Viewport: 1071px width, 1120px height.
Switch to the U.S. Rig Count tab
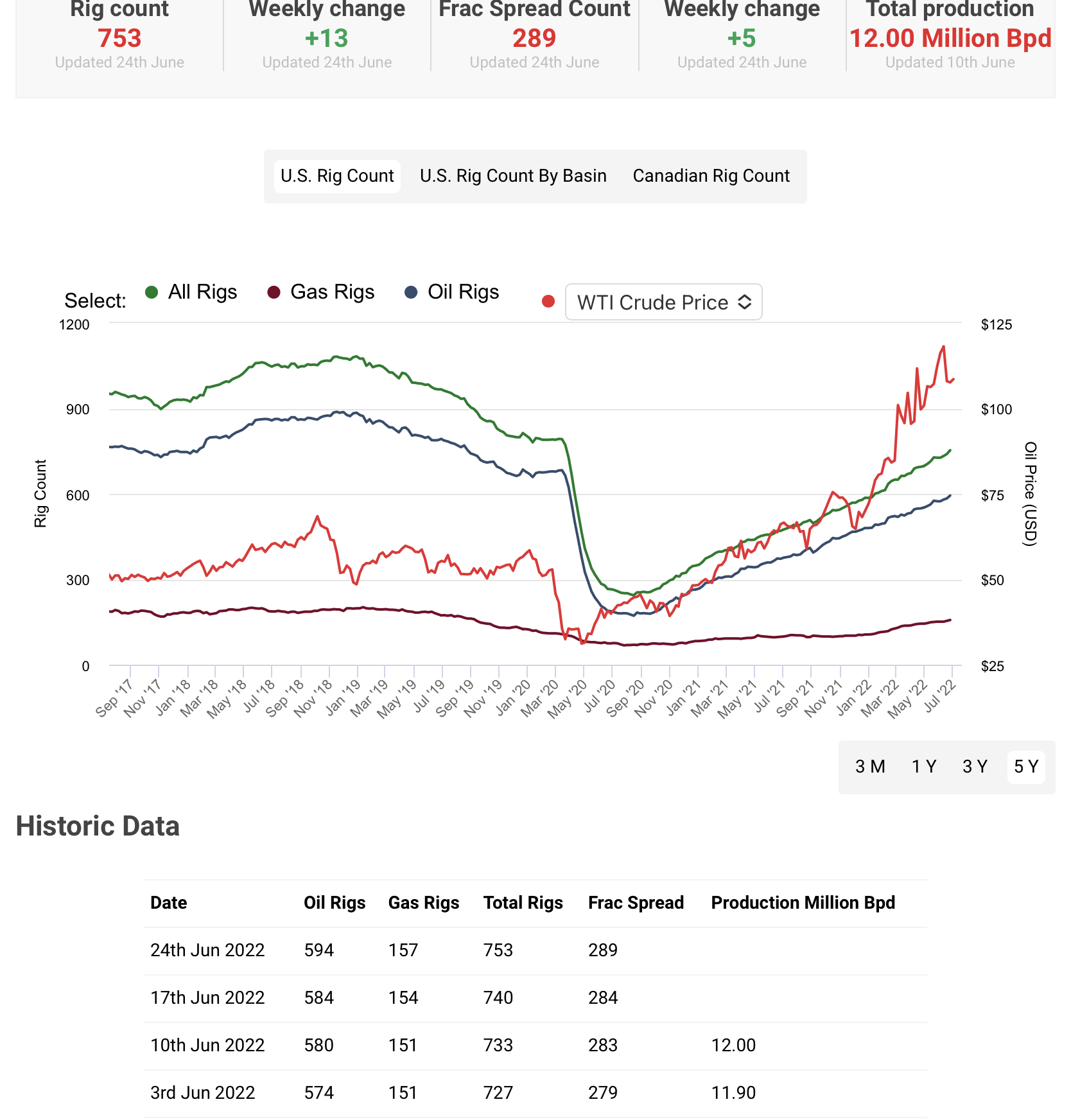point(337,176)
